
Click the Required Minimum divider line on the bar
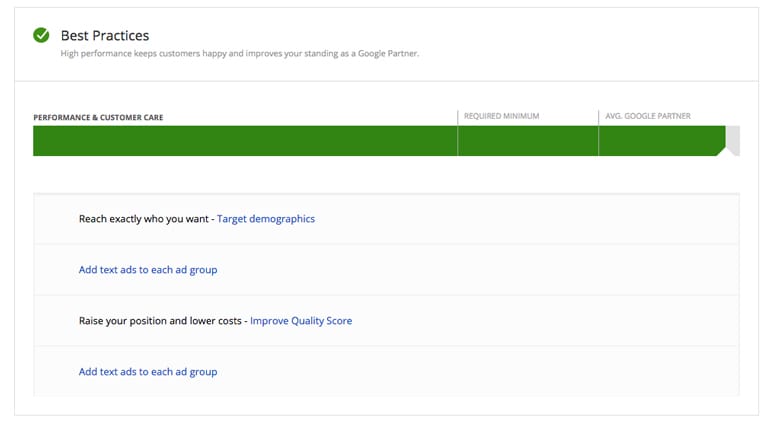coord(458,141)
